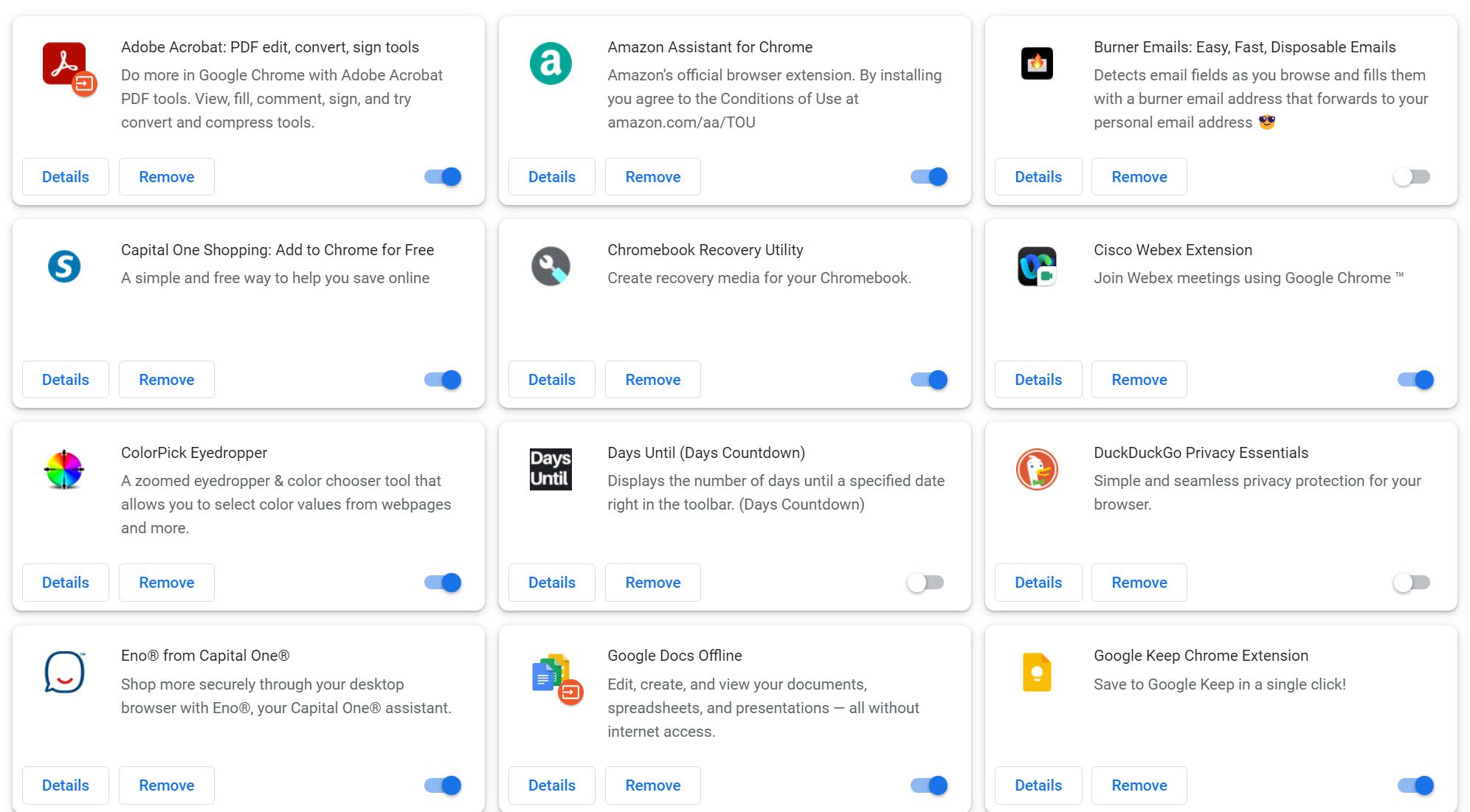Open Details for Days Until
The width and height of the screenshot is (1470, 812).
click(552, 582)
